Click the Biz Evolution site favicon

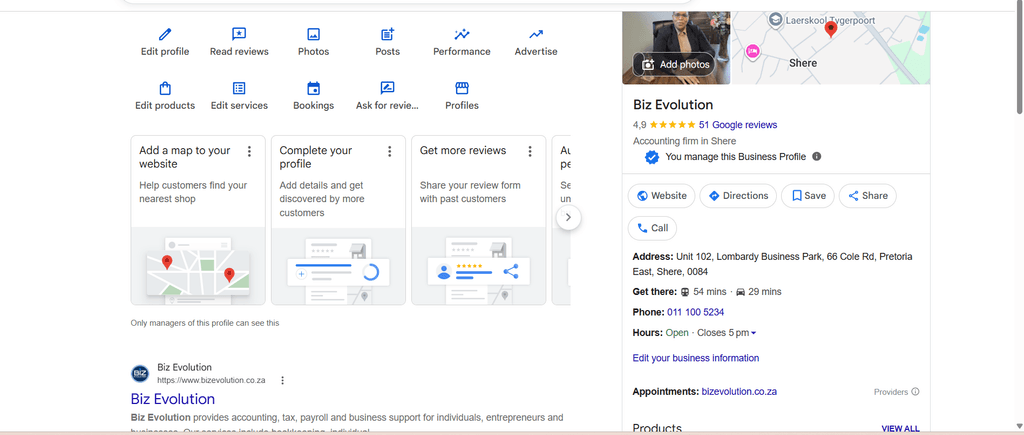[140, 374]
